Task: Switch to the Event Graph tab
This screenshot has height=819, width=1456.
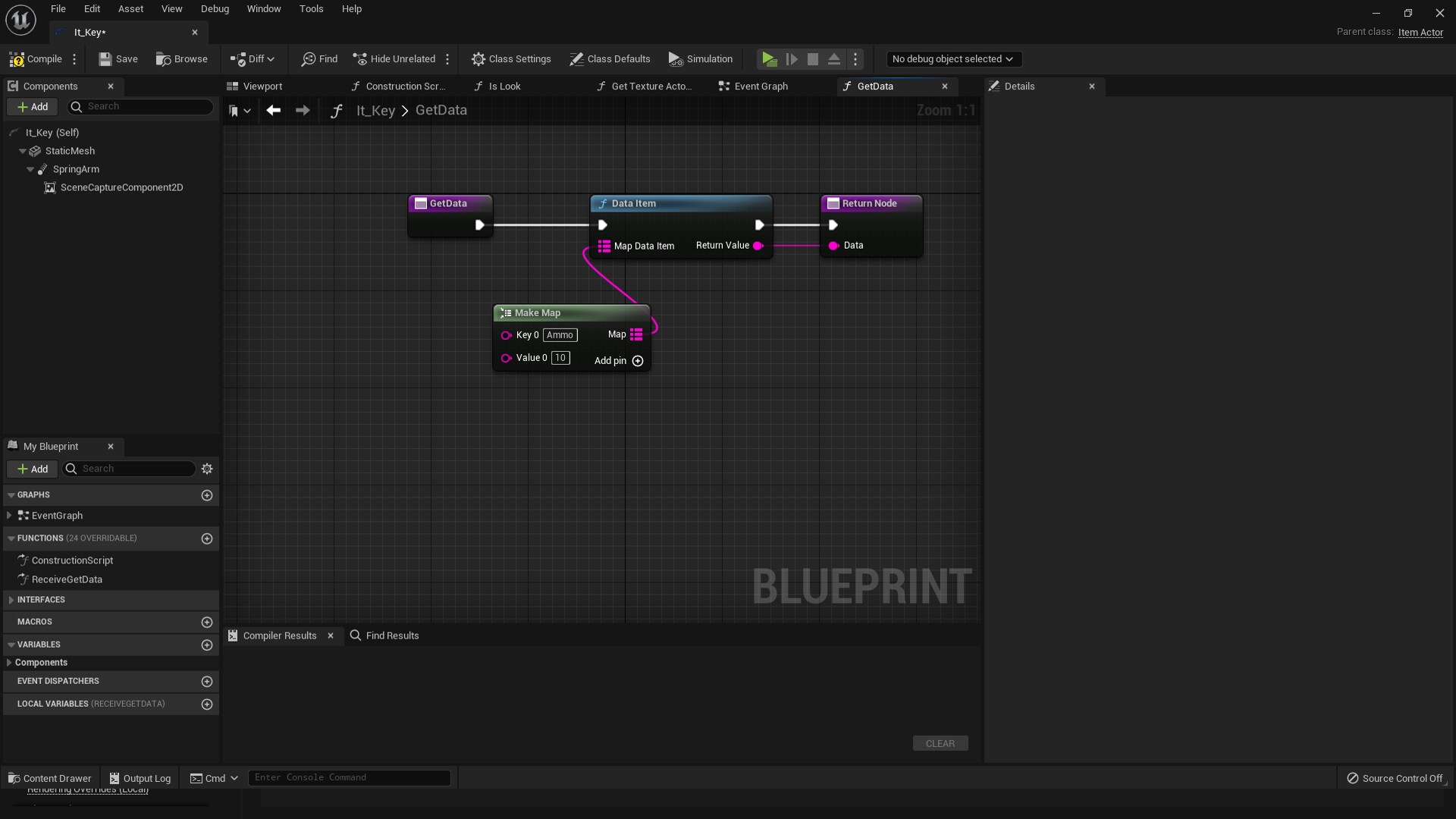Action: (761, 86)
